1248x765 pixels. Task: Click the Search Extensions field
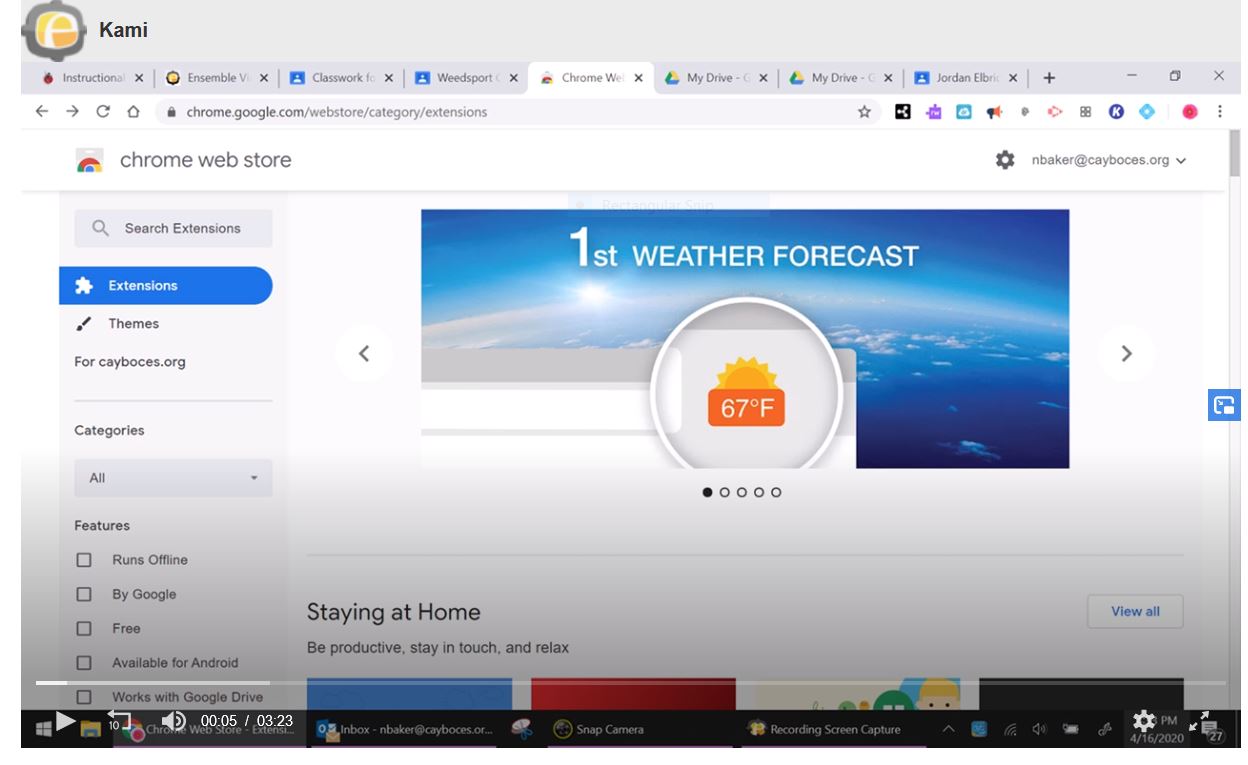click(x=173, y=228)
